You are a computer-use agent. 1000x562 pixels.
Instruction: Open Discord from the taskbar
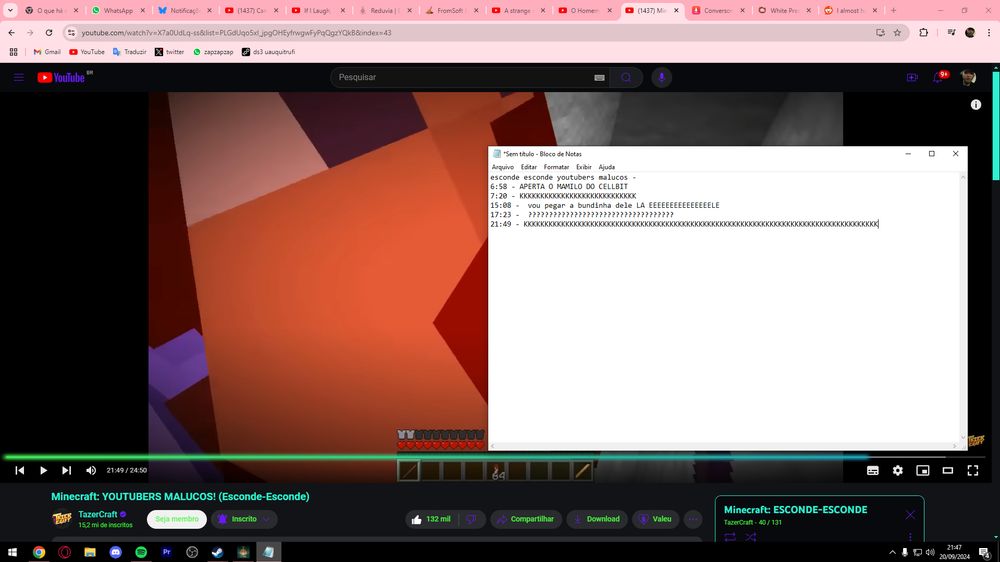pos(115,552)
